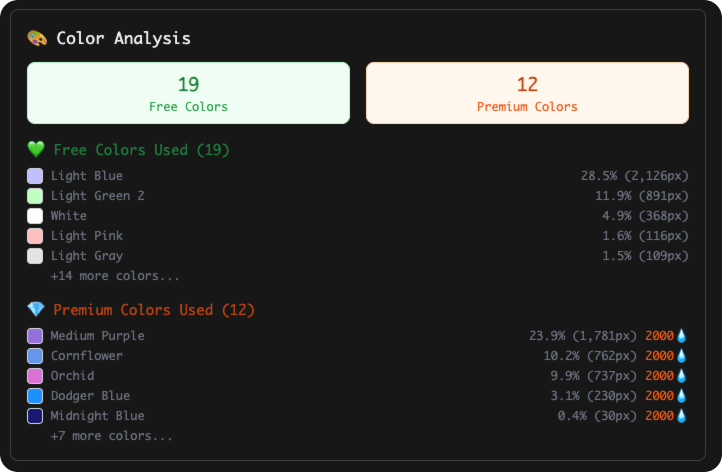
Task: Click the droplet icon on Orchid row
Action: [682, 376]
